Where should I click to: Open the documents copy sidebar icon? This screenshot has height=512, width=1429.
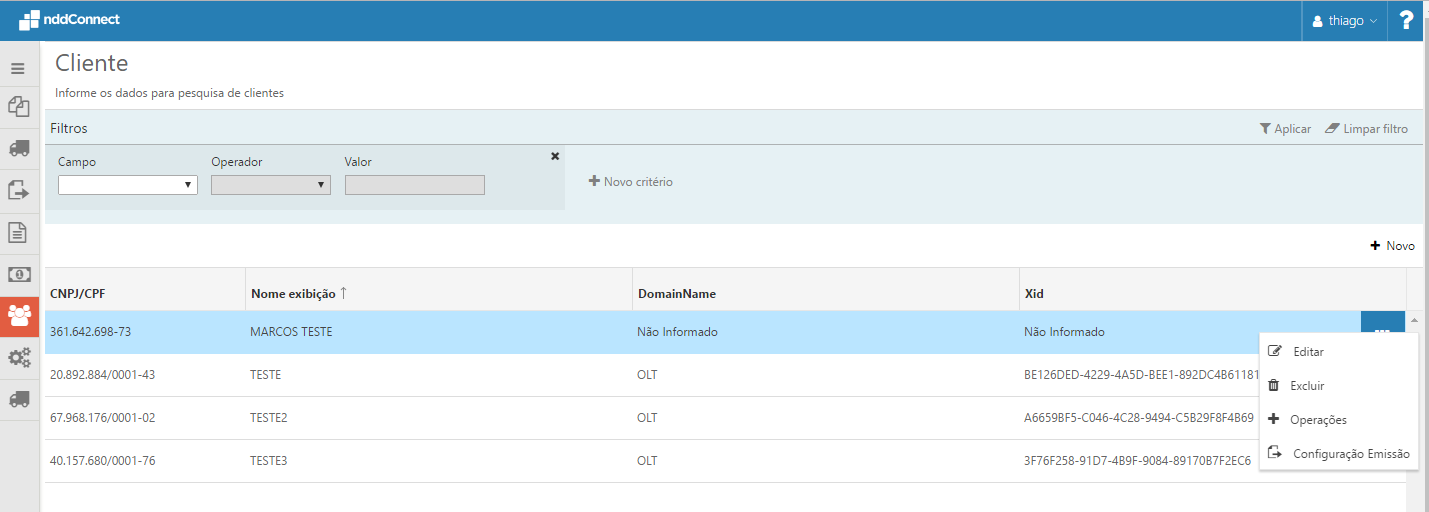click(x=18, y=106)
